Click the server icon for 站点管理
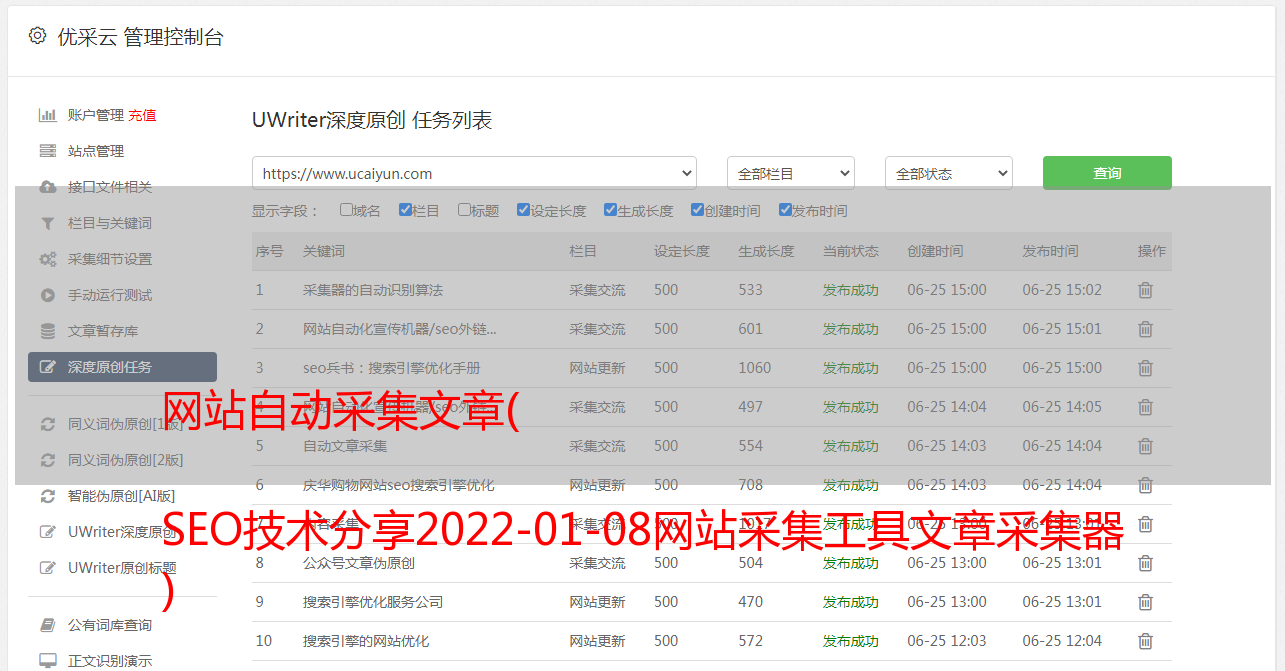This screenshot has width=1285, height=671. pyautogui.click(x=47, y=151)
